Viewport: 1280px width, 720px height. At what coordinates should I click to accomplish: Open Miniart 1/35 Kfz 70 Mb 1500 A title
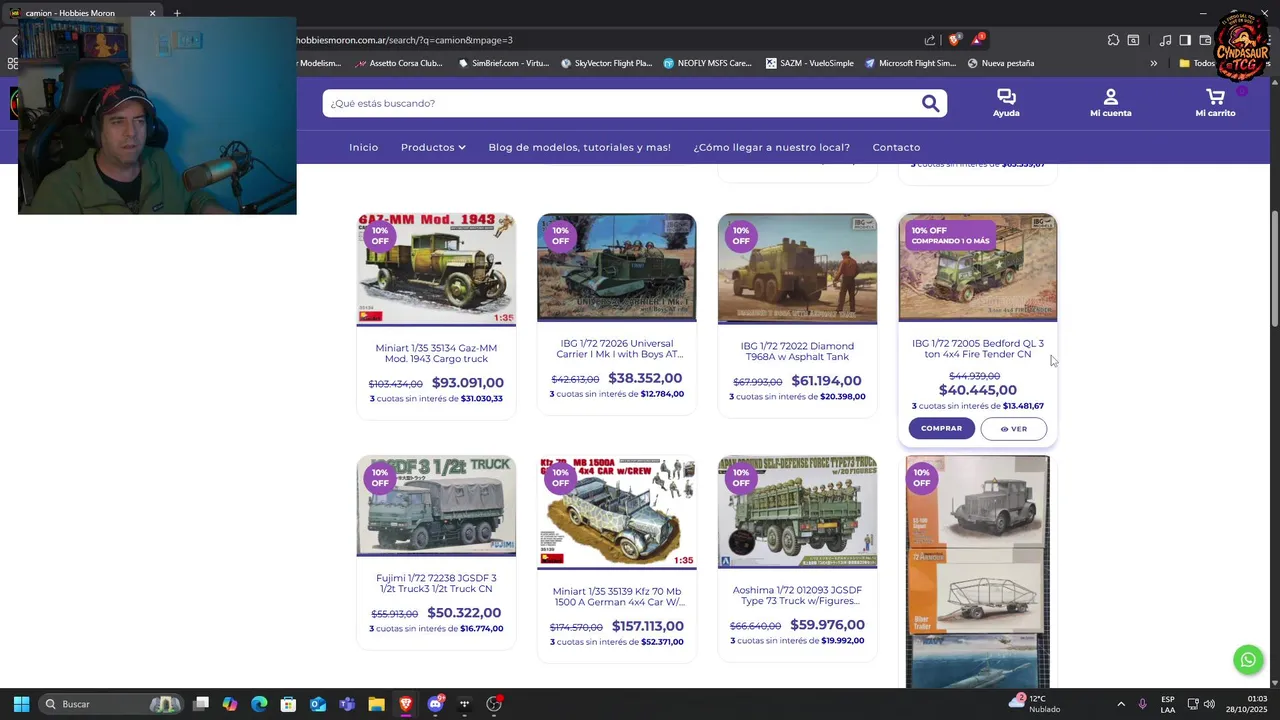pos(617,597)
